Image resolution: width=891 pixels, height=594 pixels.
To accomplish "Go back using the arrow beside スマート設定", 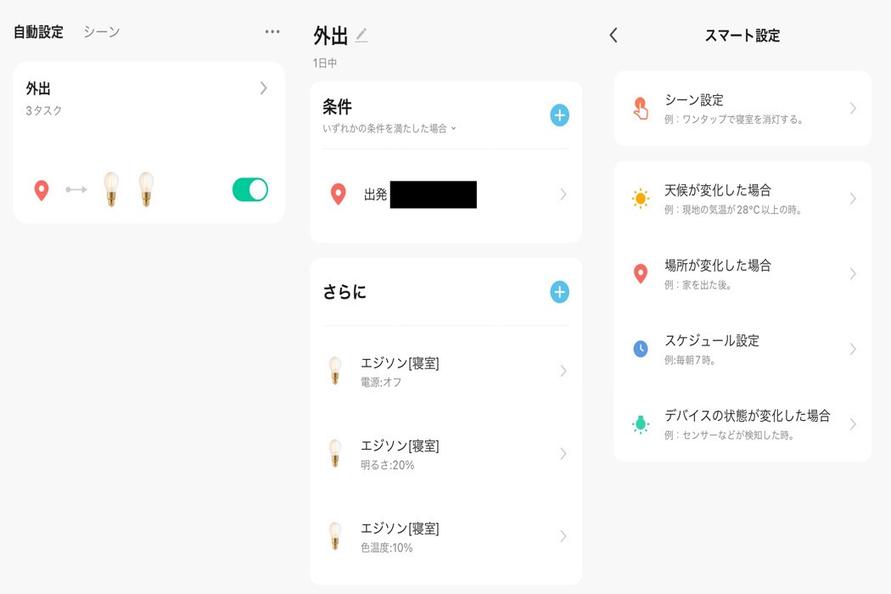I will click(x=613, y=36).
